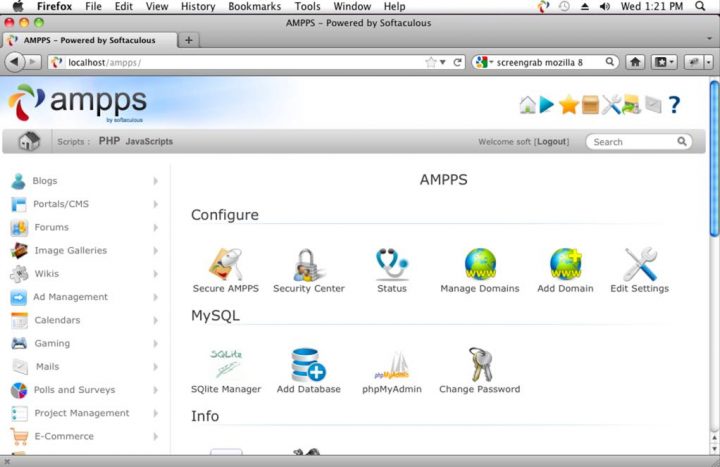
Task: Click the Change Password keys icon
Action: (478, 366)
